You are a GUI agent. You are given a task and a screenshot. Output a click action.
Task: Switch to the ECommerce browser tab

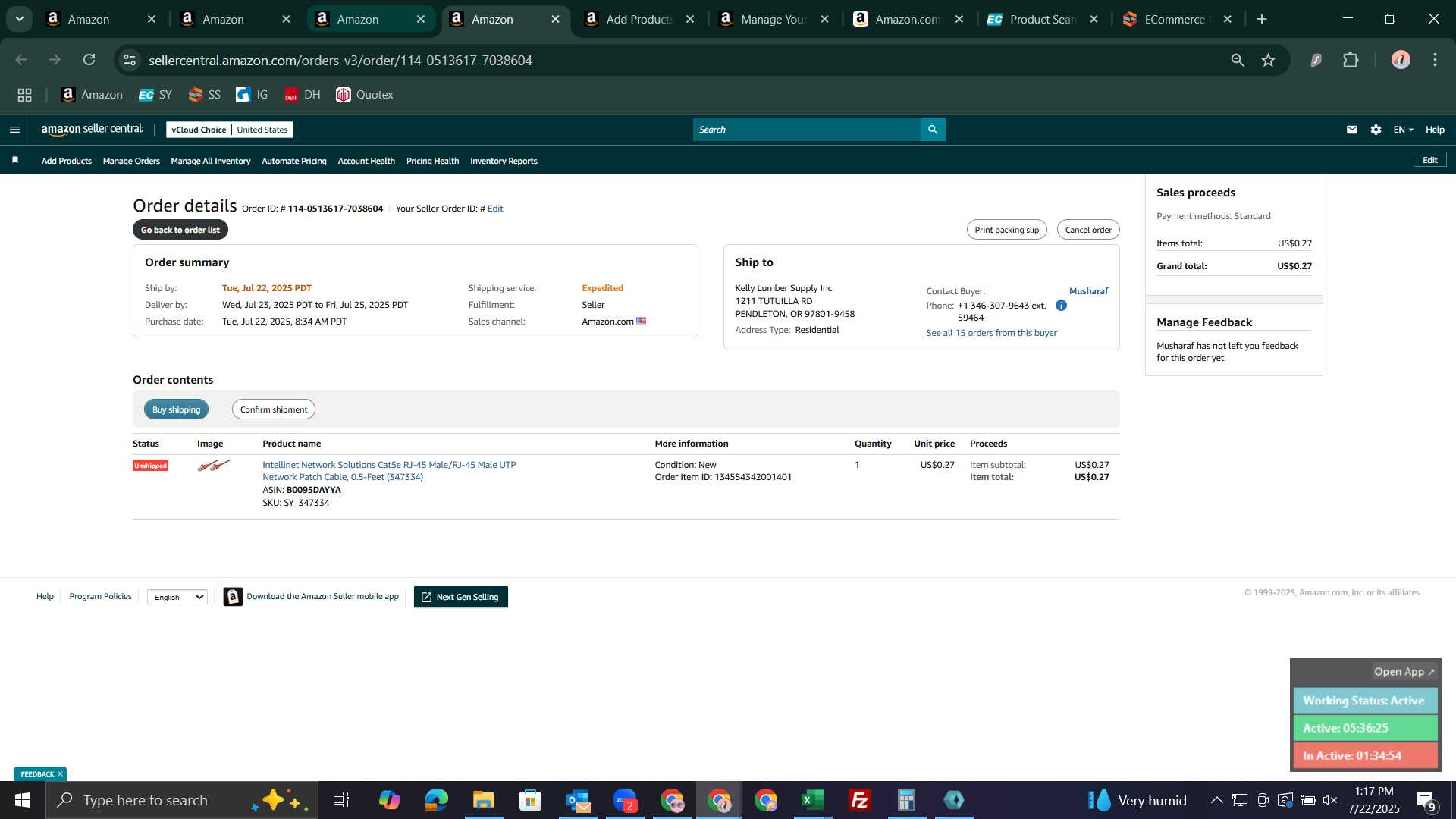(1176, 19)
